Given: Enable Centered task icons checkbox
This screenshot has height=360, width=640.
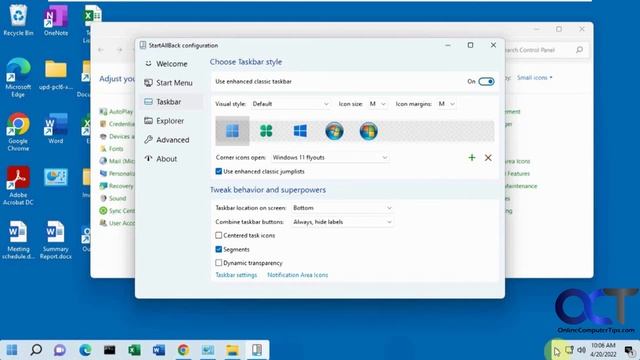Looking at the screenshot, I should (x=218, y=236).
